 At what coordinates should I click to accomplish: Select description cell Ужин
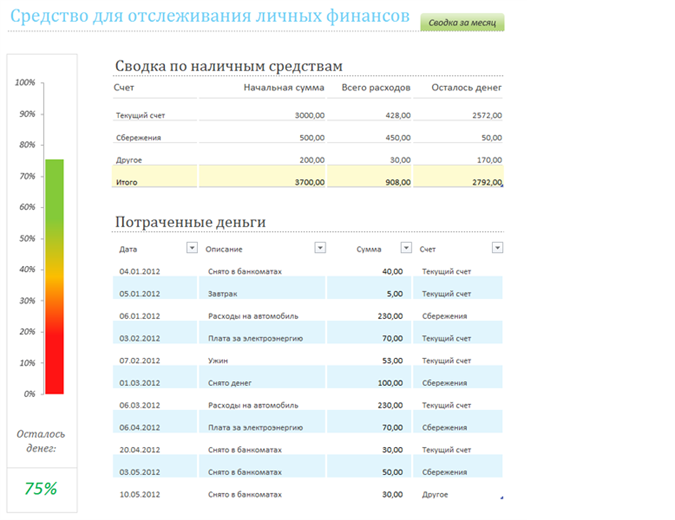[x=218, y=361]
